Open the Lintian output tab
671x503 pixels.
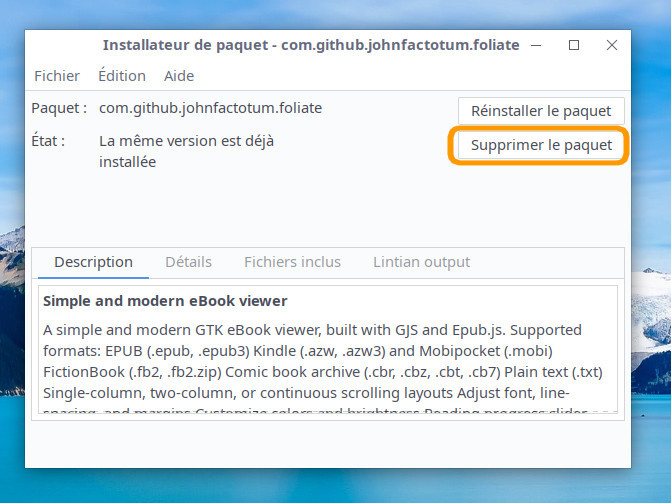point(421,262)
